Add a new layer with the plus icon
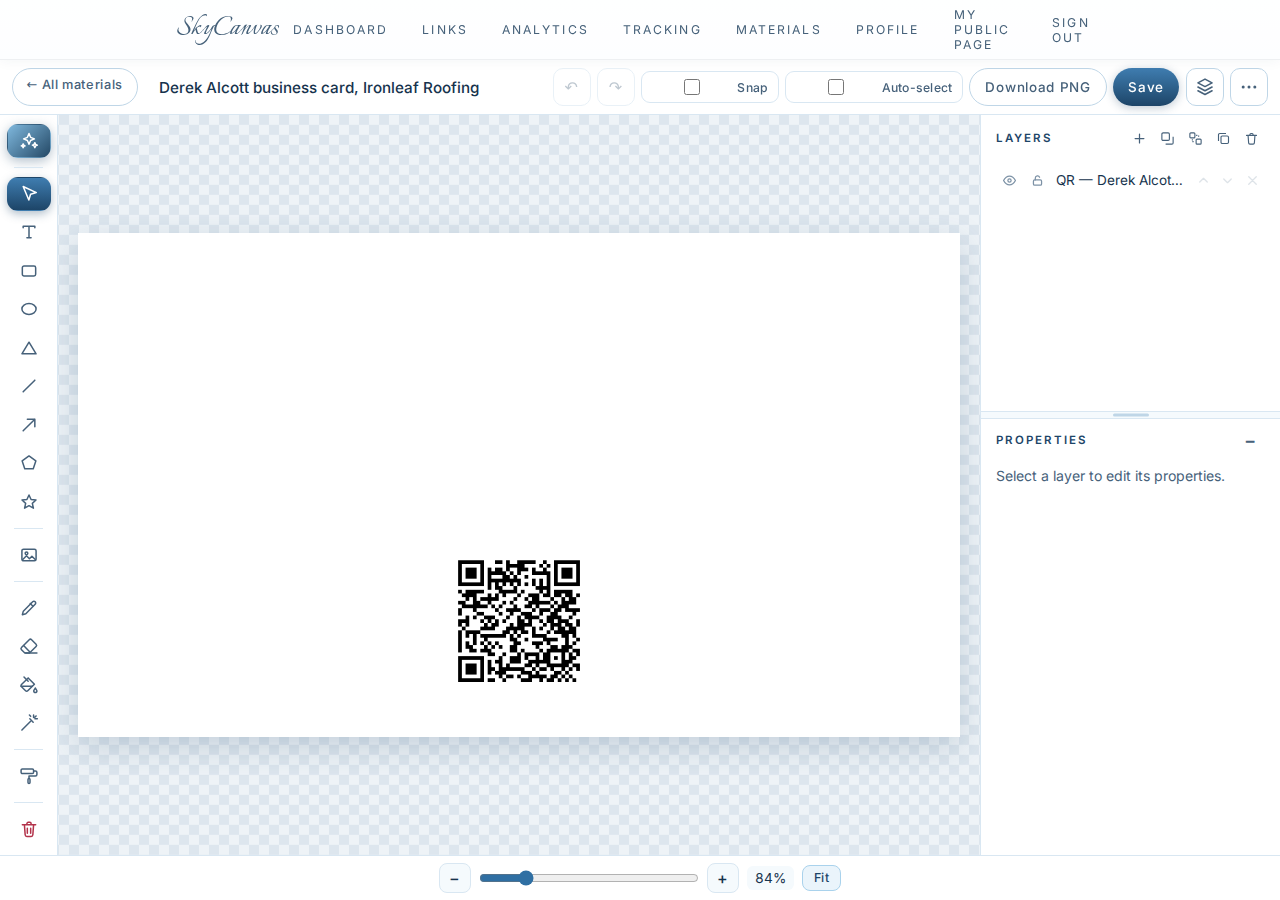The image size is (1280, 900). tap(1139, 139)
